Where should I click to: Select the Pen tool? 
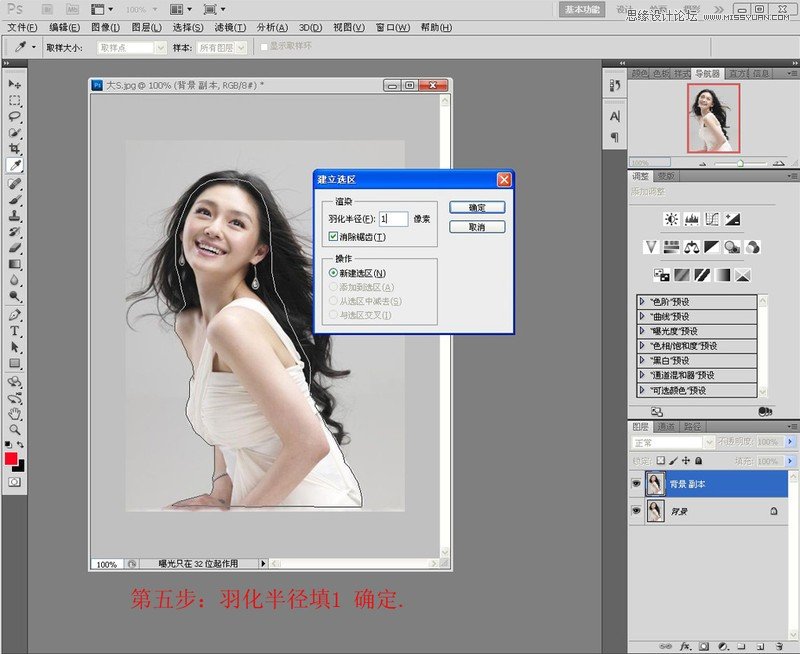[15, 314]
